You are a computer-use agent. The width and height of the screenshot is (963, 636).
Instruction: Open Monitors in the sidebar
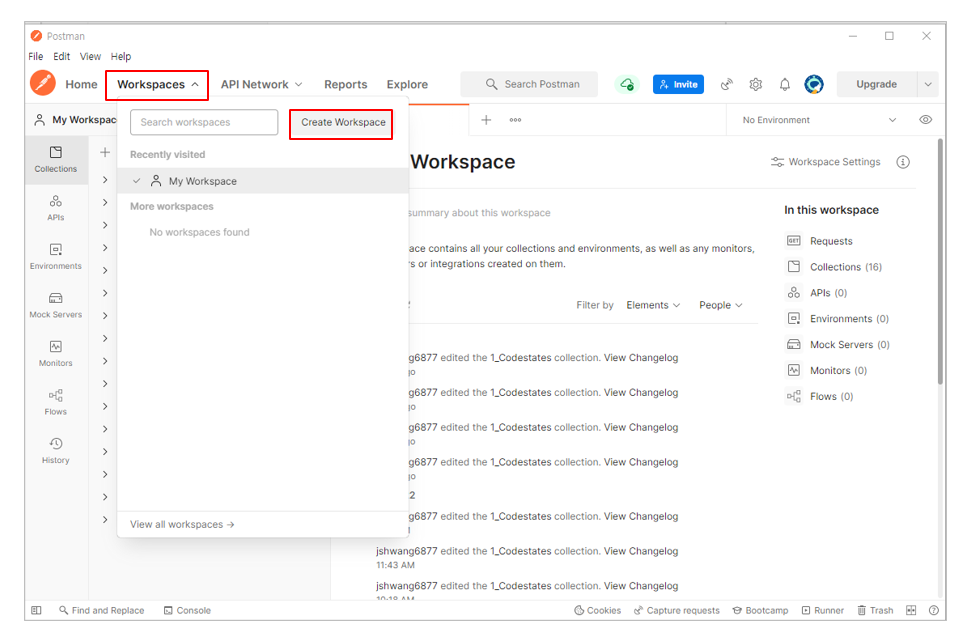(x=56, y=354)
